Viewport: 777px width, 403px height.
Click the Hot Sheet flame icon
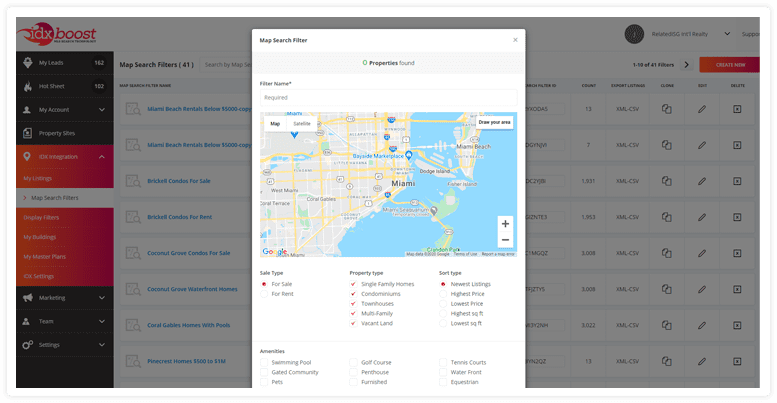(28, 86)
